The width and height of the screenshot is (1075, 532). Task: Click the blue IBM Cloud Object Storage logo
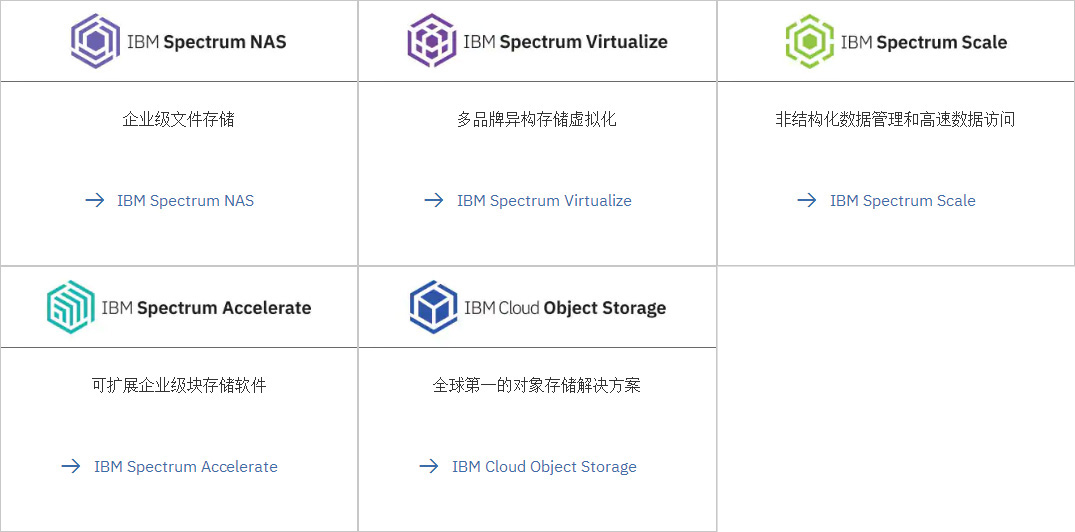click(x=433, y=307)
